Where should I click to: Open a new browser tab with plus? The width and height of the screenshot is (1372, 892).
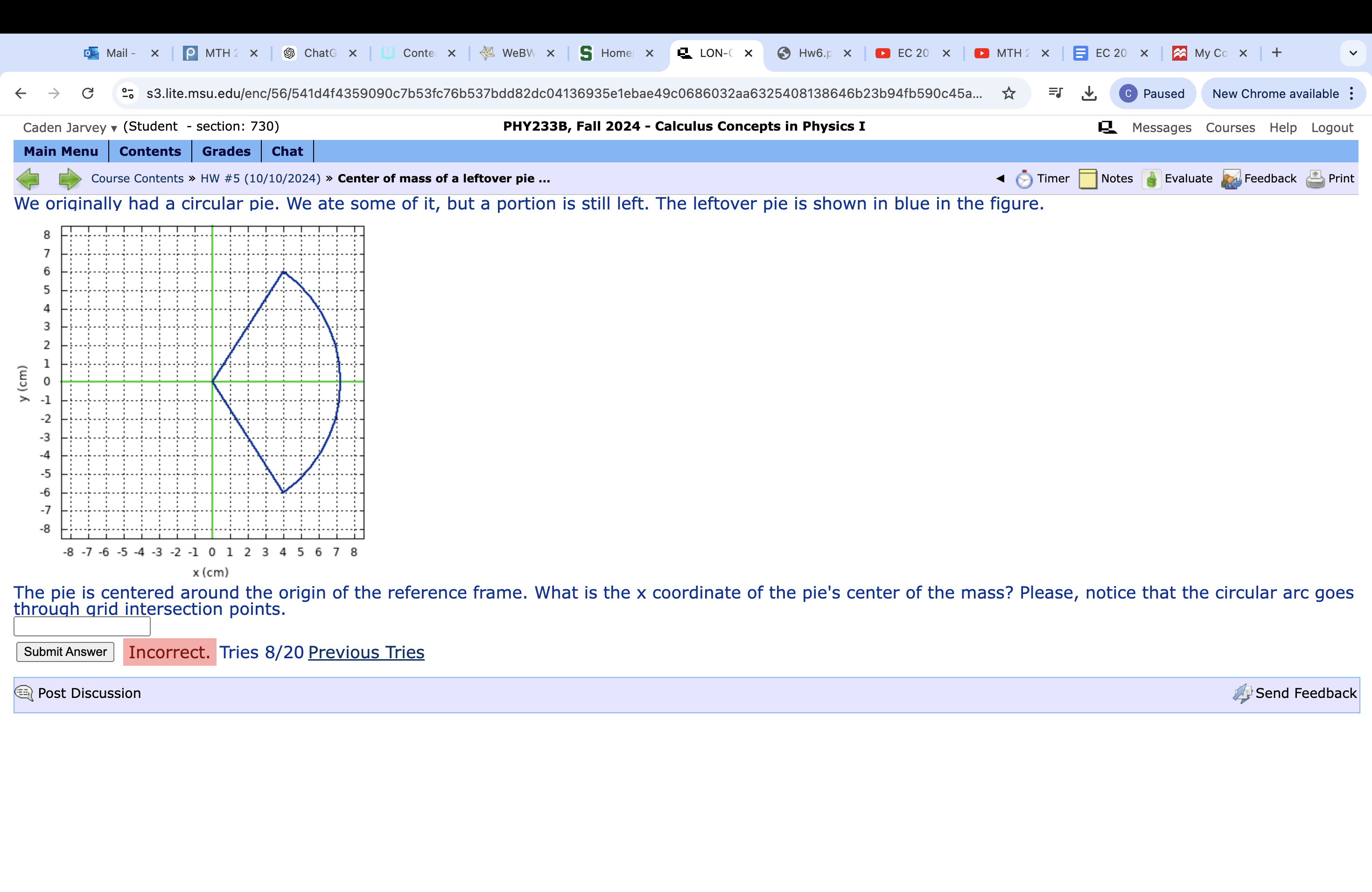point(1277,53)
